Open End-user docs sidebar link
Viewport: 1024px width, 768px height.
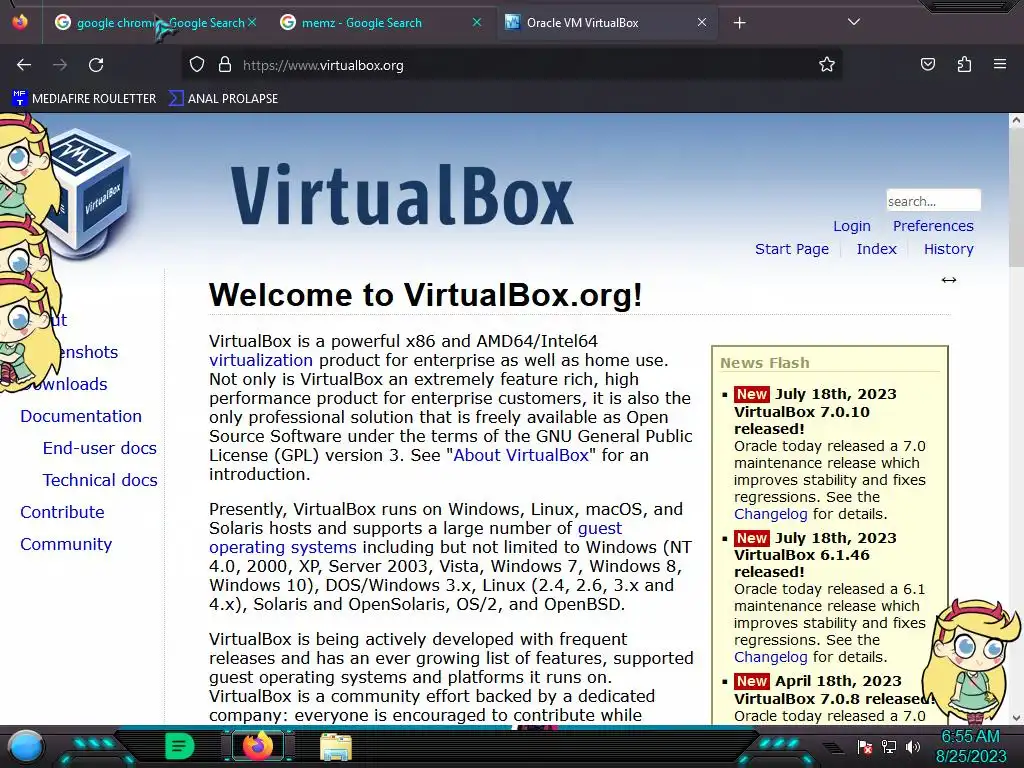[x=99, y=448]
